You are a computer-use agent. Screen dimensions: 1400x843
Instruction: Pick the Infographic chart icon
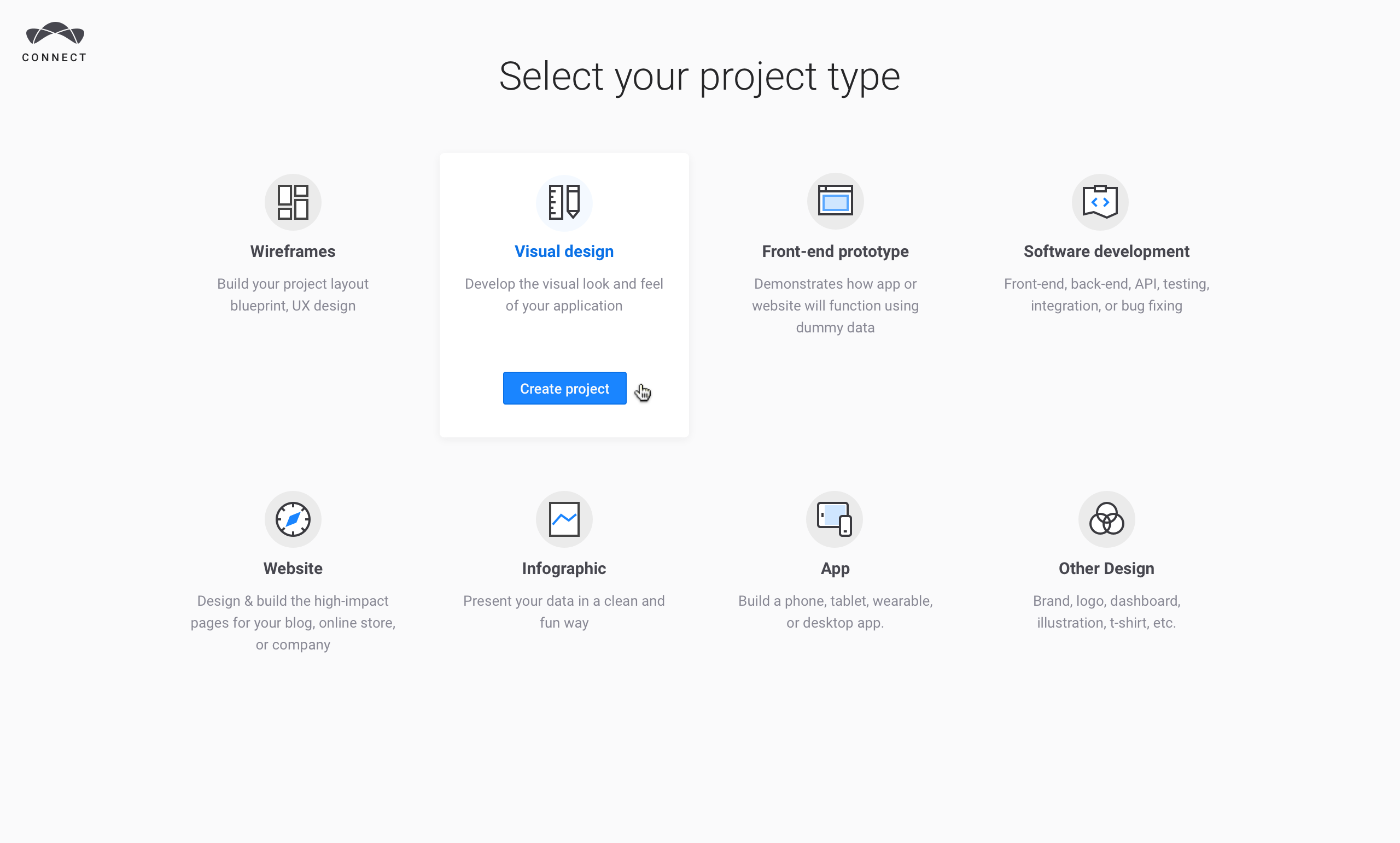tap(564, 519)
